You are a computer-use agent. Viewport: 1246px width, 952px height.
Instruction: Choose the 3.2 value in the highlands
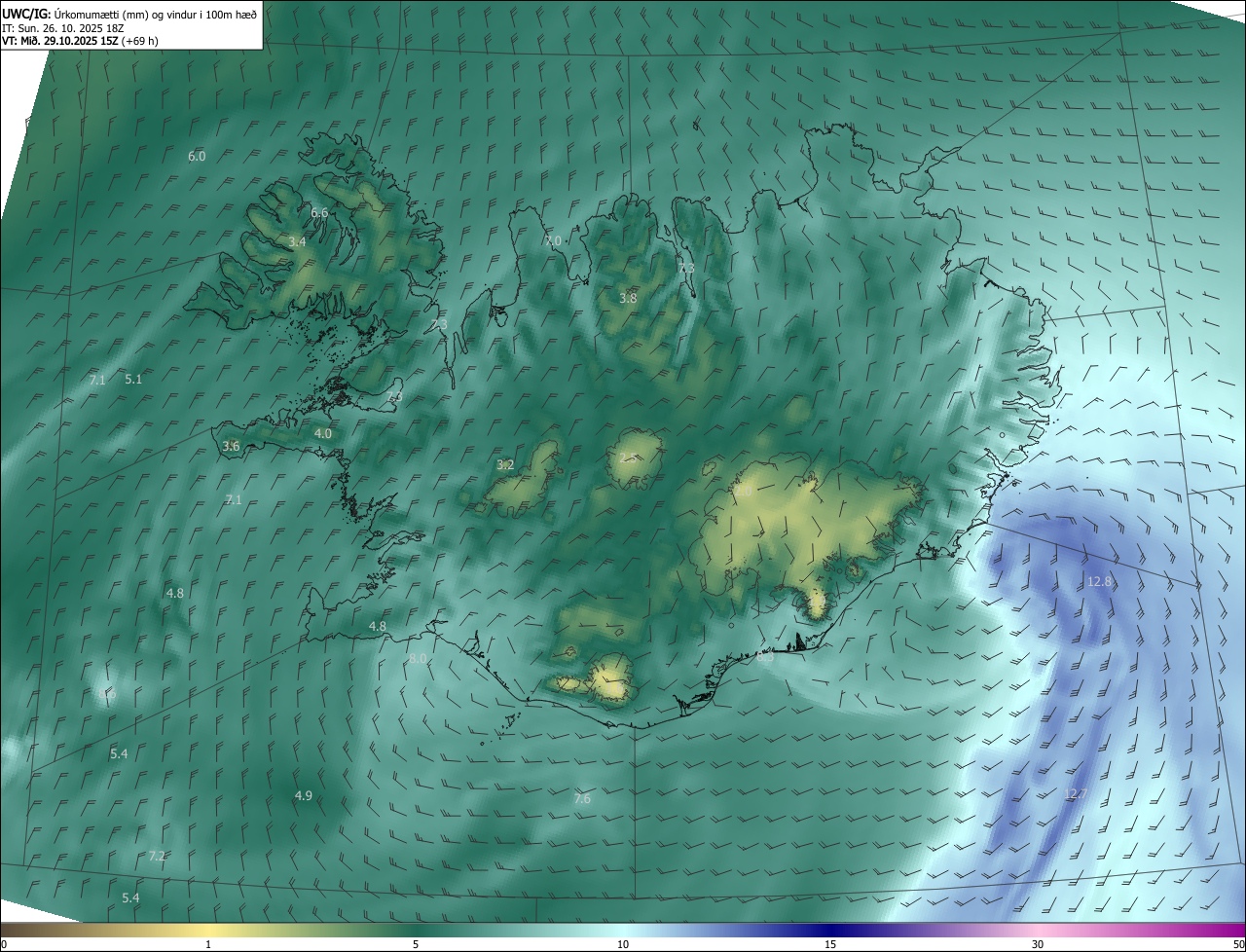pyautogui.click(x=505, y=465)
